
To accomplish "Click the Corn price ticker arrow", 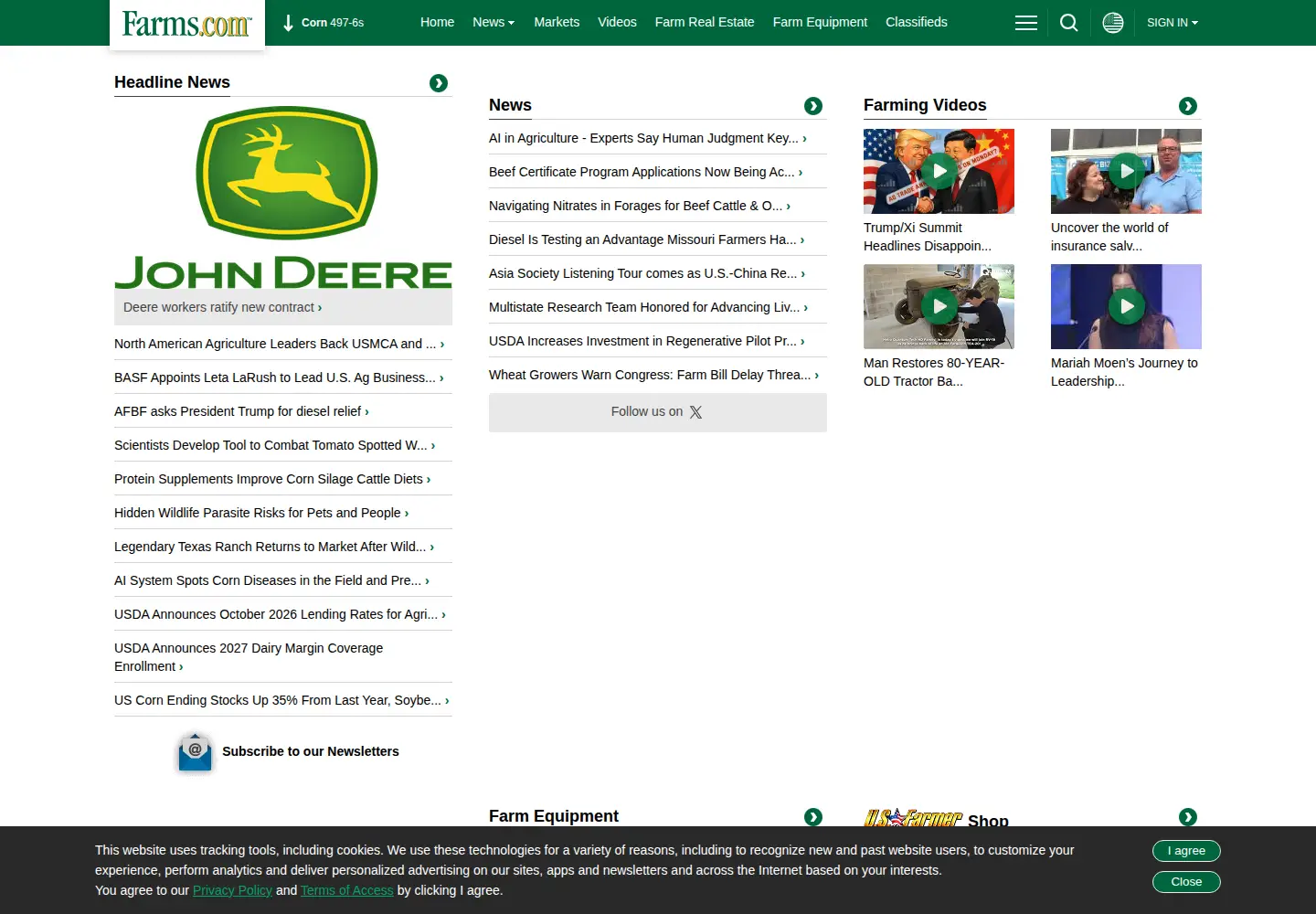I will [288, 23].
